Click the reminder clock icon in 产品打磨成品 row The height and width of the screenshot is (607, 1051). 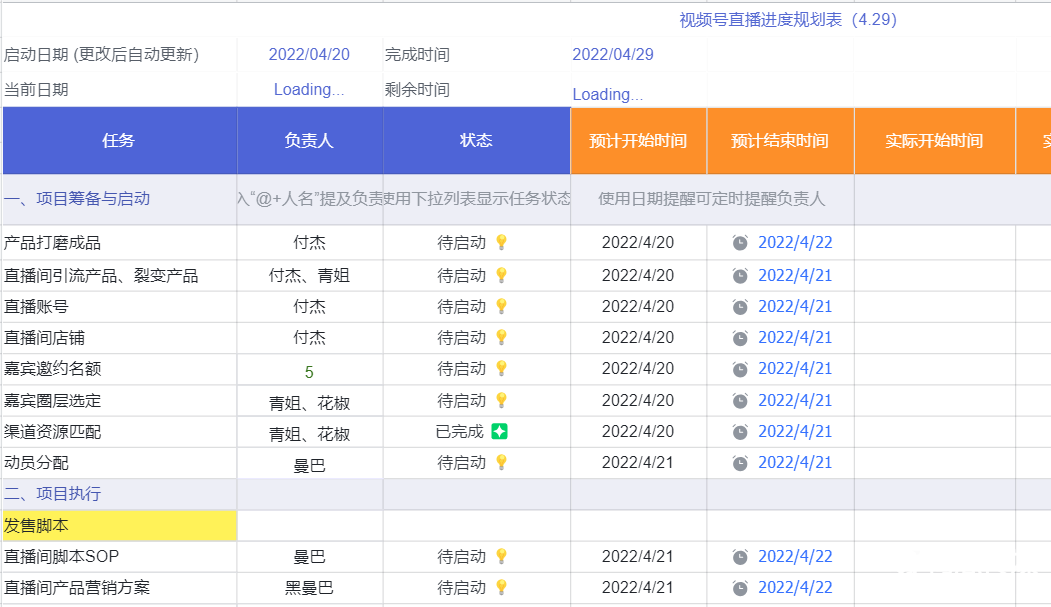(740, 243)
